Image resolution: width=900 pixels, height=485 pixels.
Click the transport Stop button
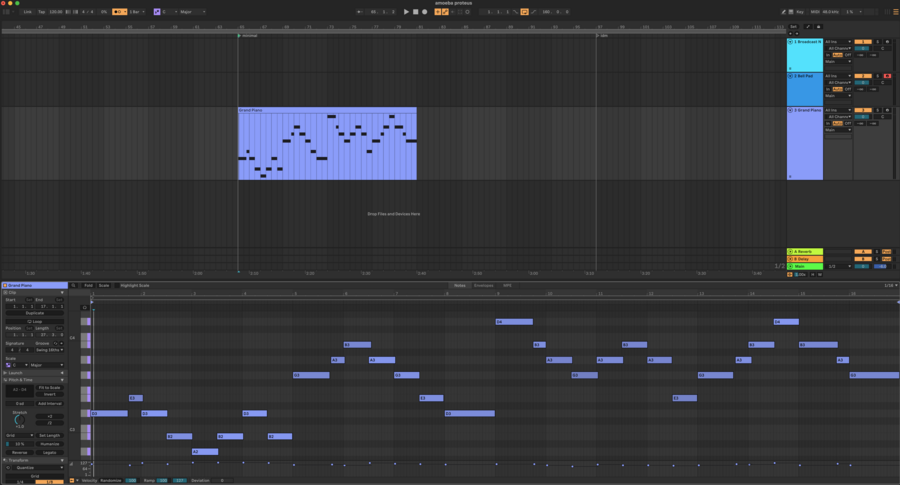[415, 12]
